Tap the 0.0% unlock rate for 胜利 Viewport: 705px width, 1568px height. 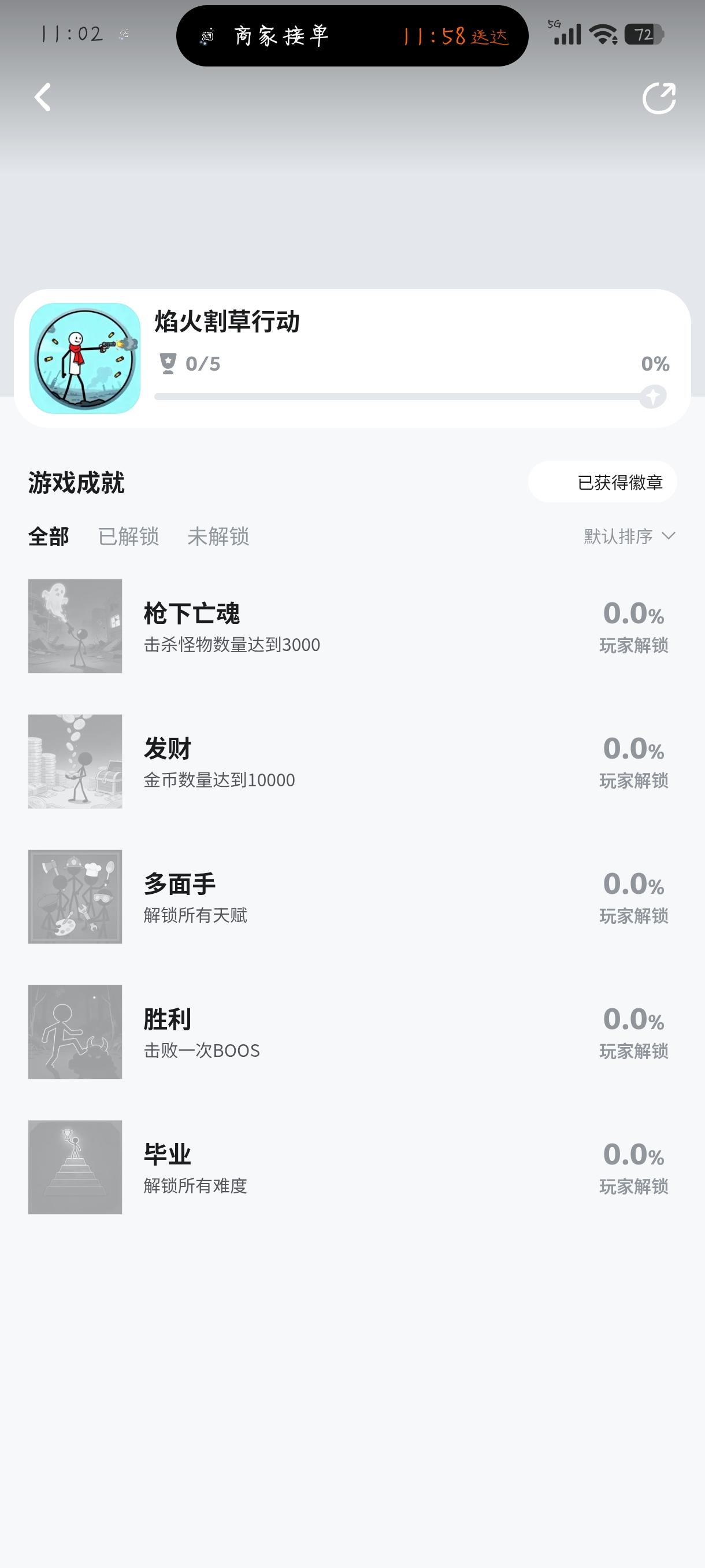pos(633,1019)
